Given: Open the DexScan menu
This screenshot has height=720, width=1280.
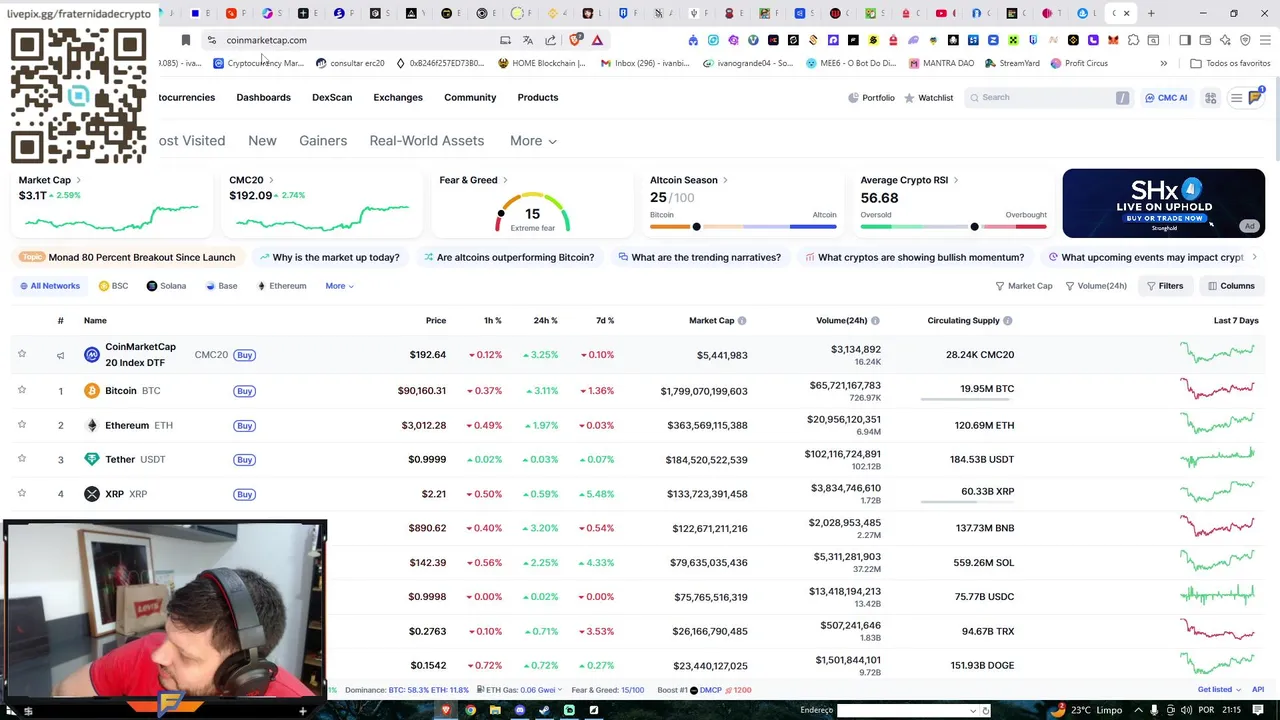Looking at the screenshot, I should pos(332,98).
